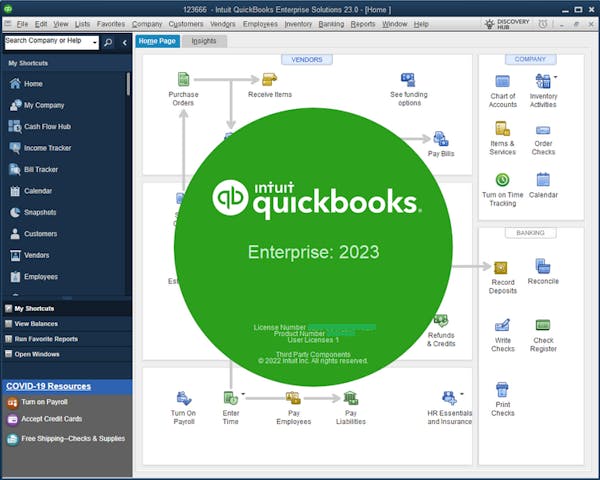Expand the search box dropdown arrow
This screenshot has height=480, width=600.
pos(95,42)
